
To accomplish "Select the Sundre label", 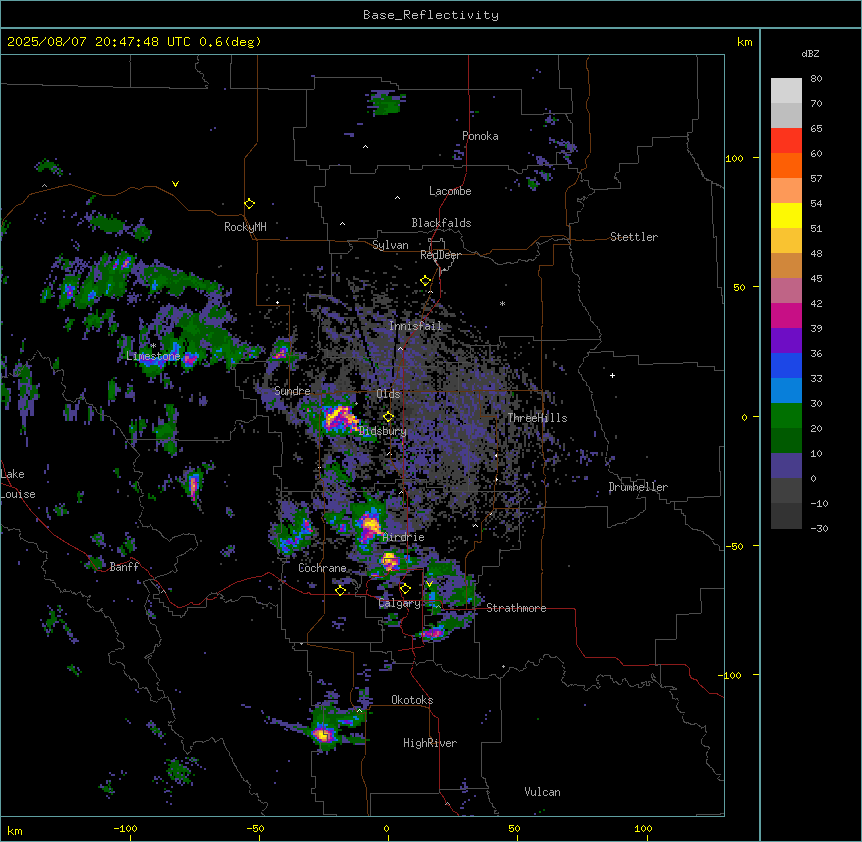I will pyautogui.click(x=292, y=391).
